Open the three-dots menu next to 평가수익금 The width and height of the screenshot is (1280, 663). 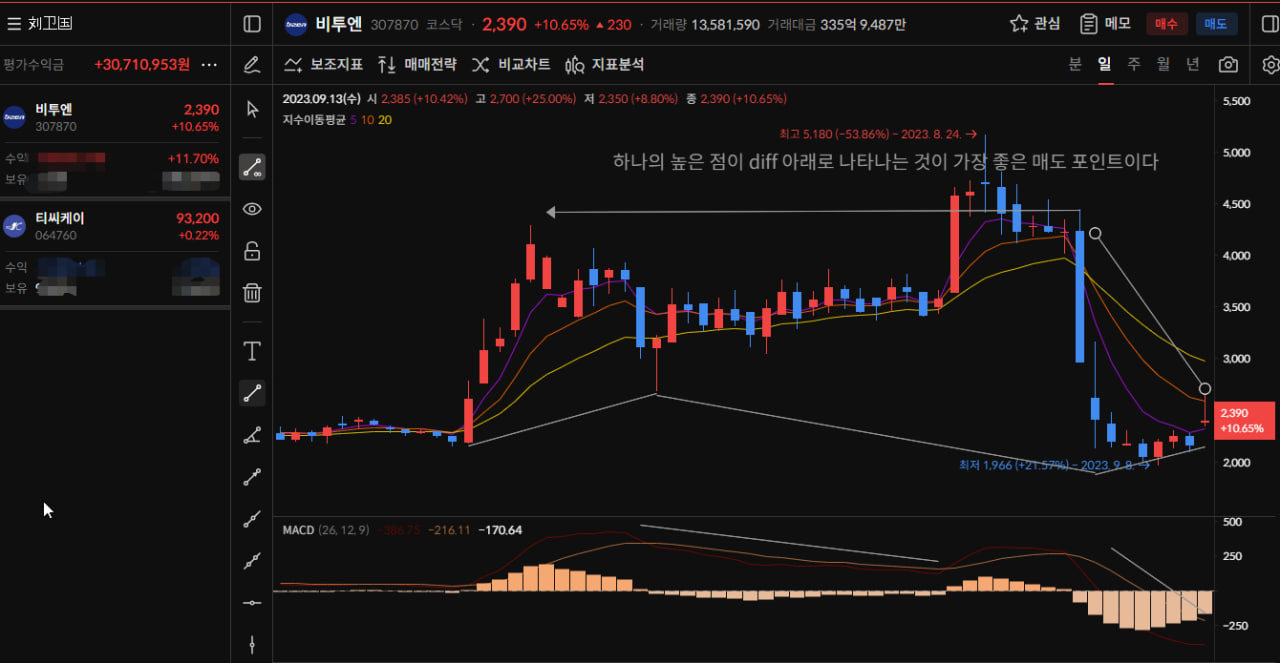[209, 64]
